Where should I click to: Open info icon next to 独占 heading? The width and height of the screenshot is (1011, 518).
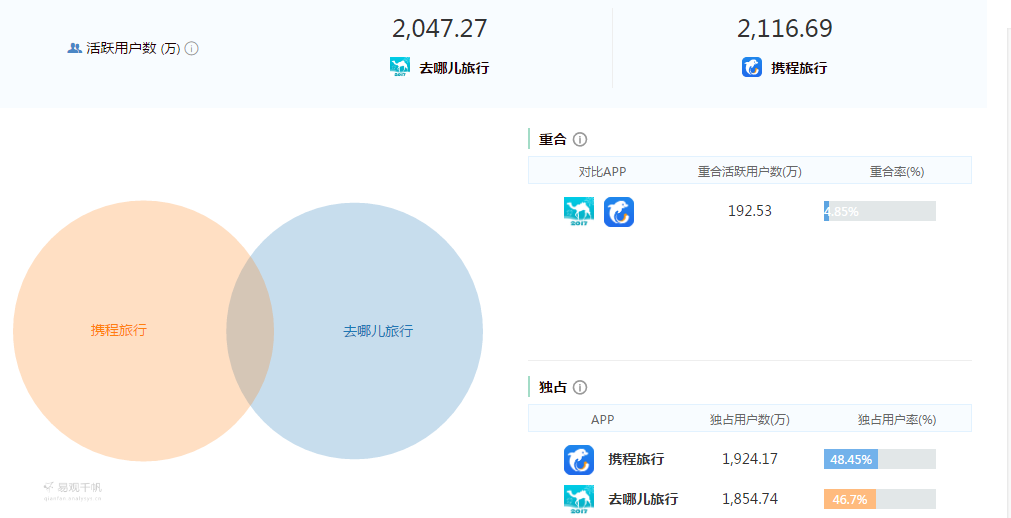click(x=580, y=388)
